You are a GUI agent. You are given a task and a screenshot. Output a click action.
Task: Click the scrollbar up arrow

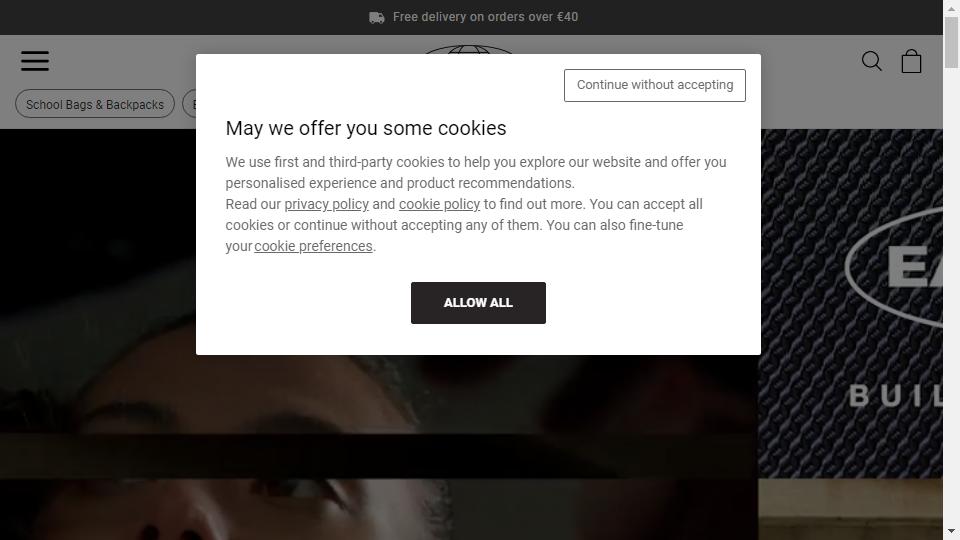pos(951,7)
